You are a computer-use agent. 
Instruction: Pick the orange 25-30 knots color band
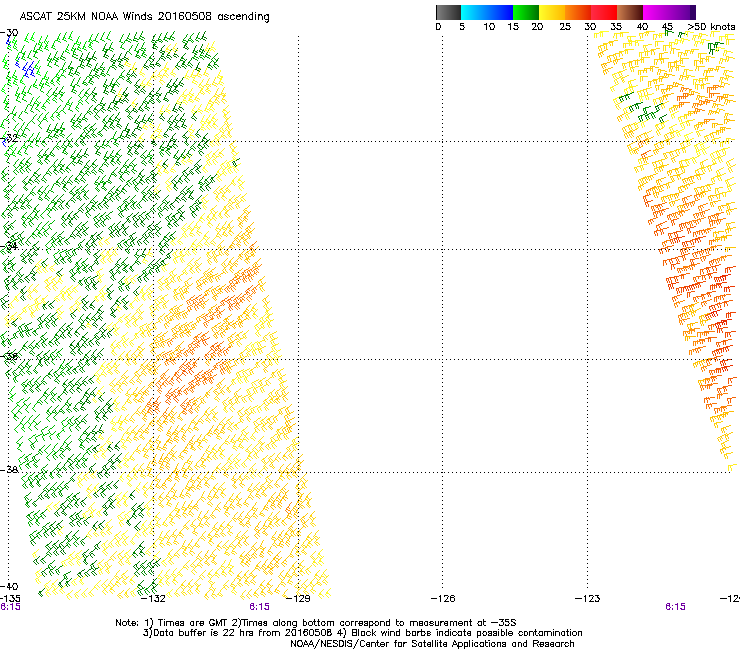tap(578, 12)
